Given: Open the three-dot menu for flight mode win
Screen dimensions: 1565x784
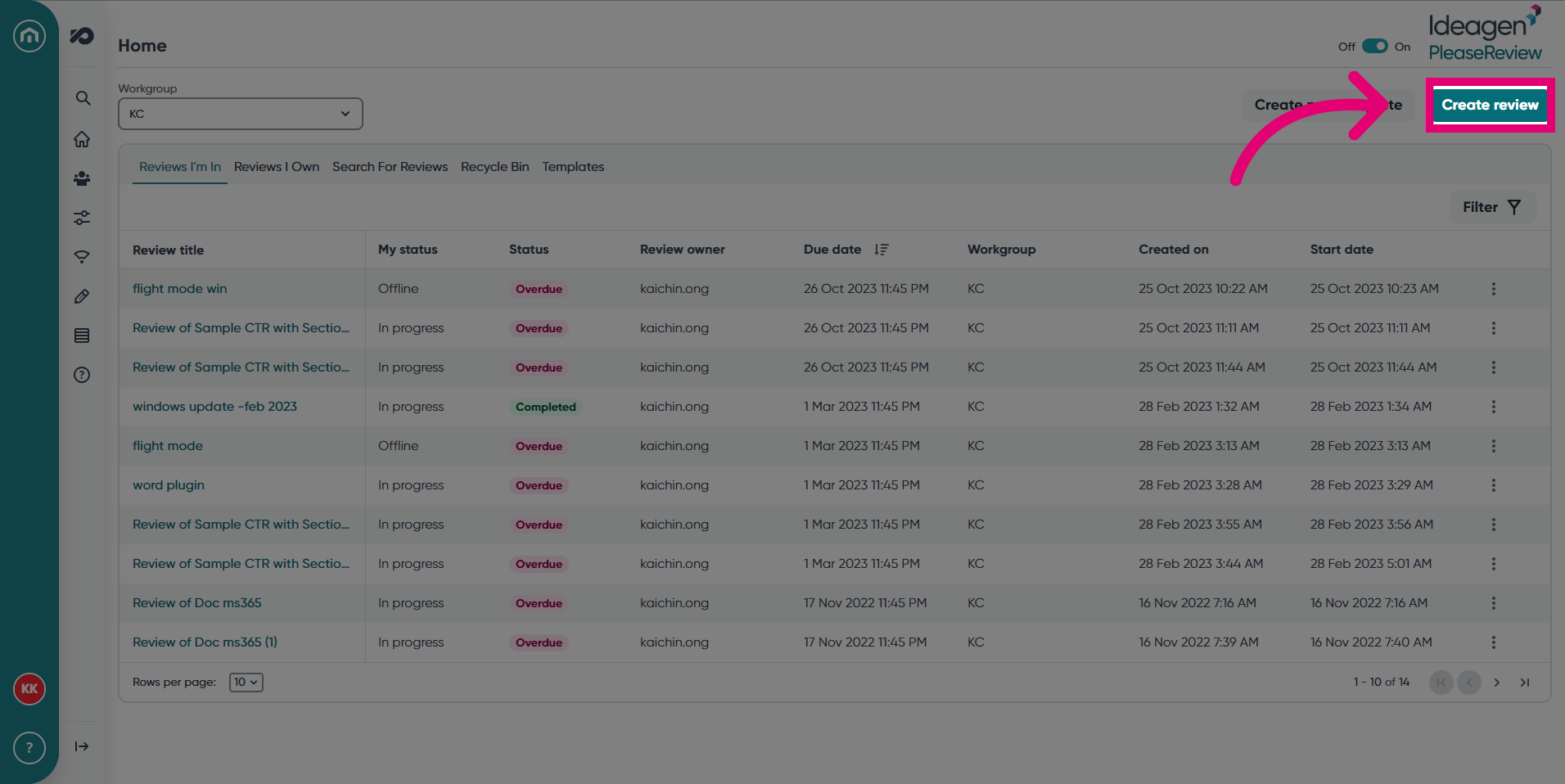Looking at the screenshot, I should tap(1494, 289).
